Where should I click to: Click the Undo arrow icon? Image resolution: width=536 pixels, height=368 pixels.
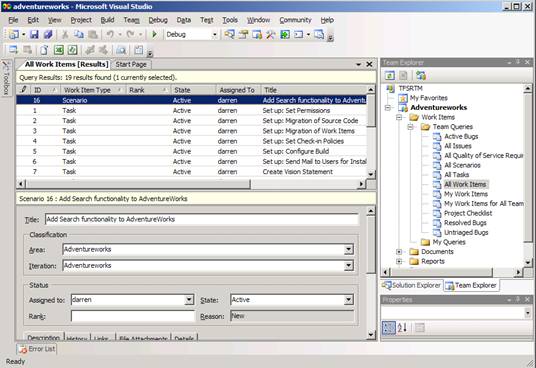pos(110,35)
